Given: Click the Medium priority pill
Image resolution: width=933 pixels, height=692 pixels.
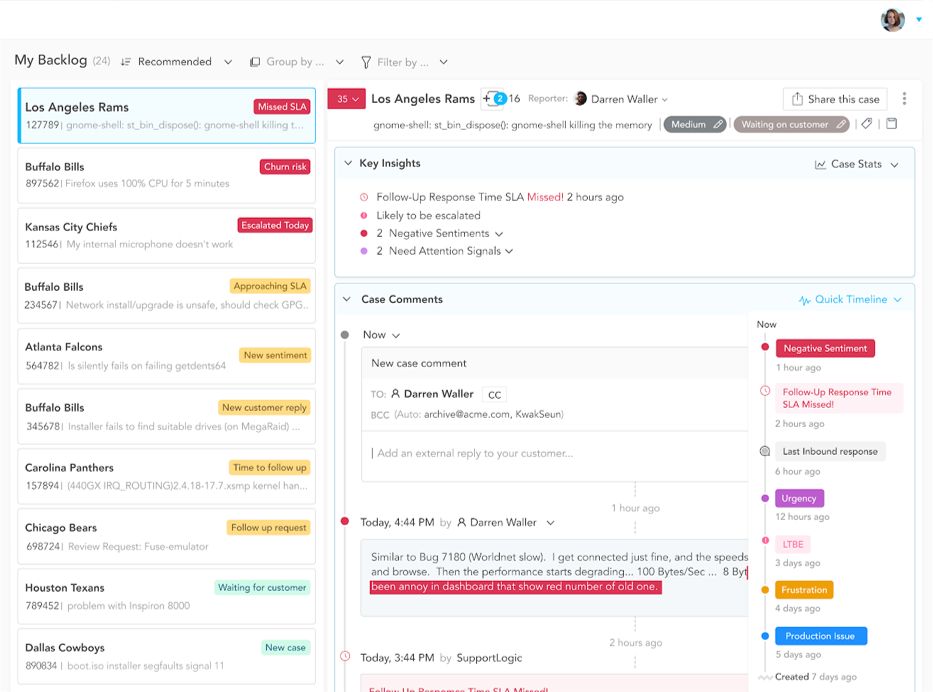Looking at the screenshot, I should point(694,124).
